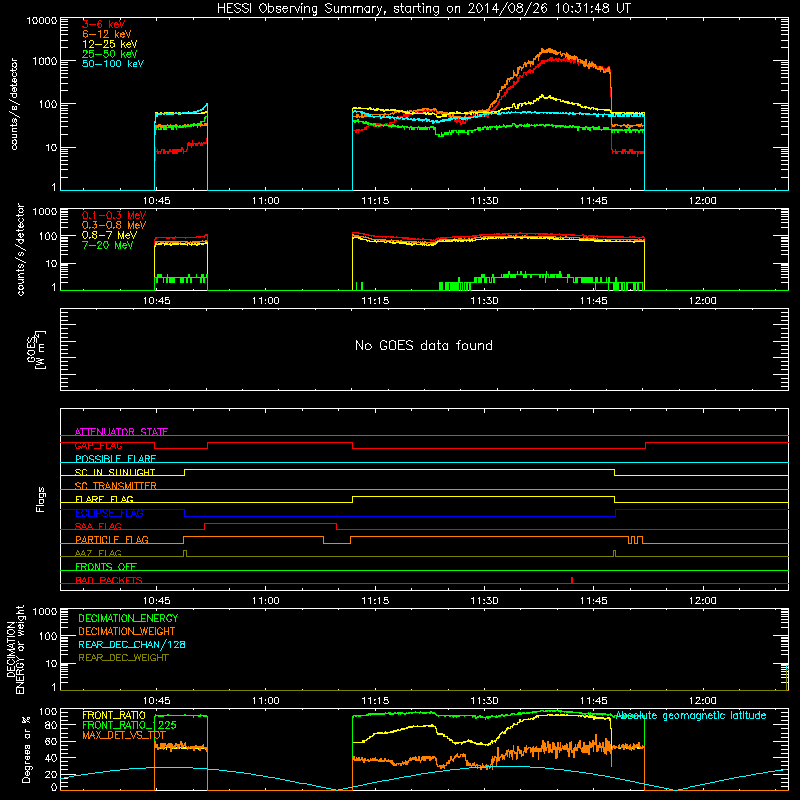This screenshot has width=800, height=800.
Task: Select the ECLIPSE_FLAG label
Action: [109, 513]
